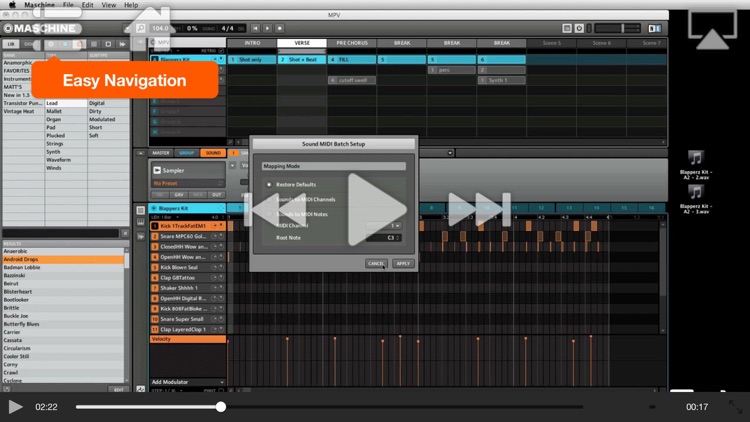Select Scene 5 header
750x422 pixels.
point(551,43)
